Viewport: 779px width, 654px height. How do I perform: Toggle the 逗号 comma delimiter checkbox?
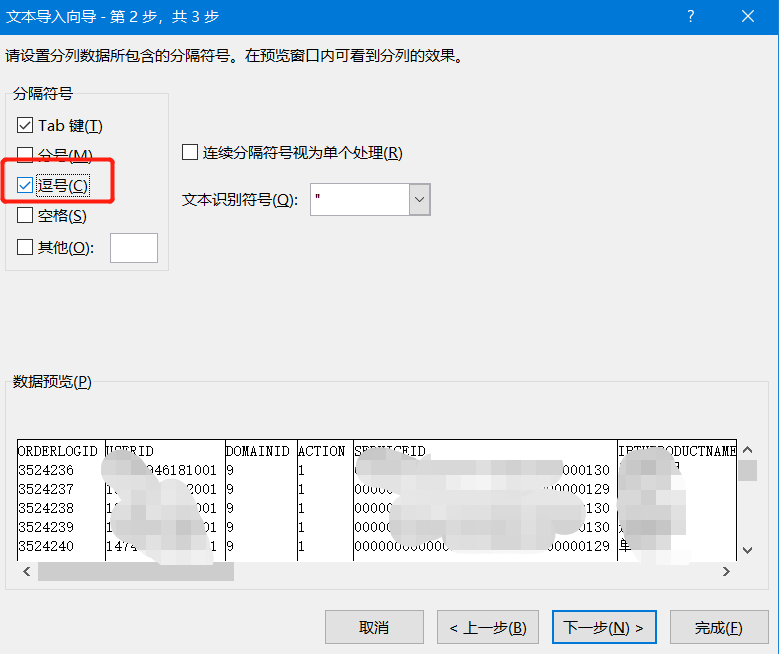point(25,185)
